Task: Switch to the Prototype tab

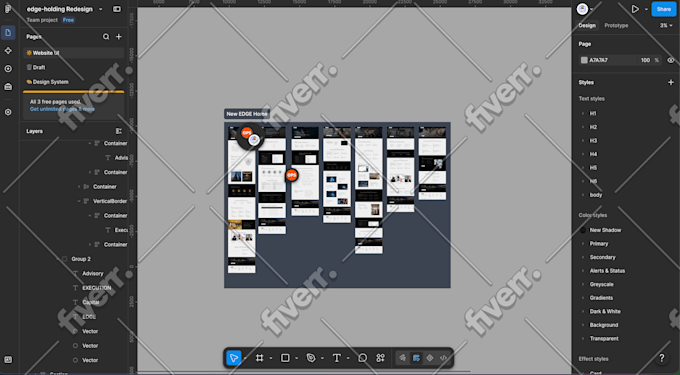Action: pos(616,26)
